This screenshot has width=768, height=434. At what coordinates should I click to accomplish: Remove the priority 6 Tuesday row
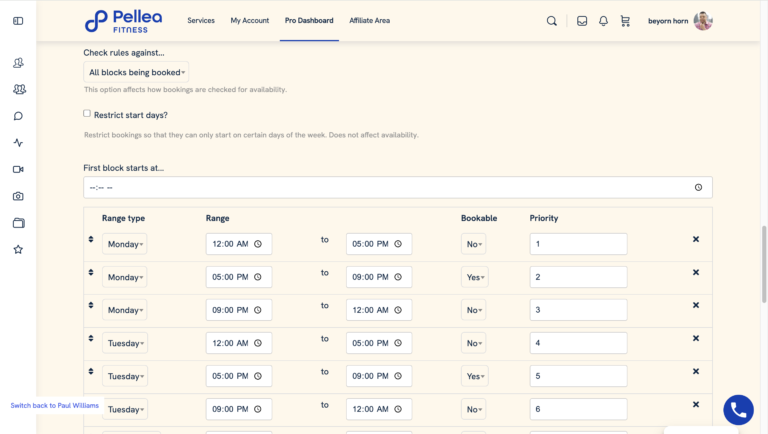tap(696, 405)
